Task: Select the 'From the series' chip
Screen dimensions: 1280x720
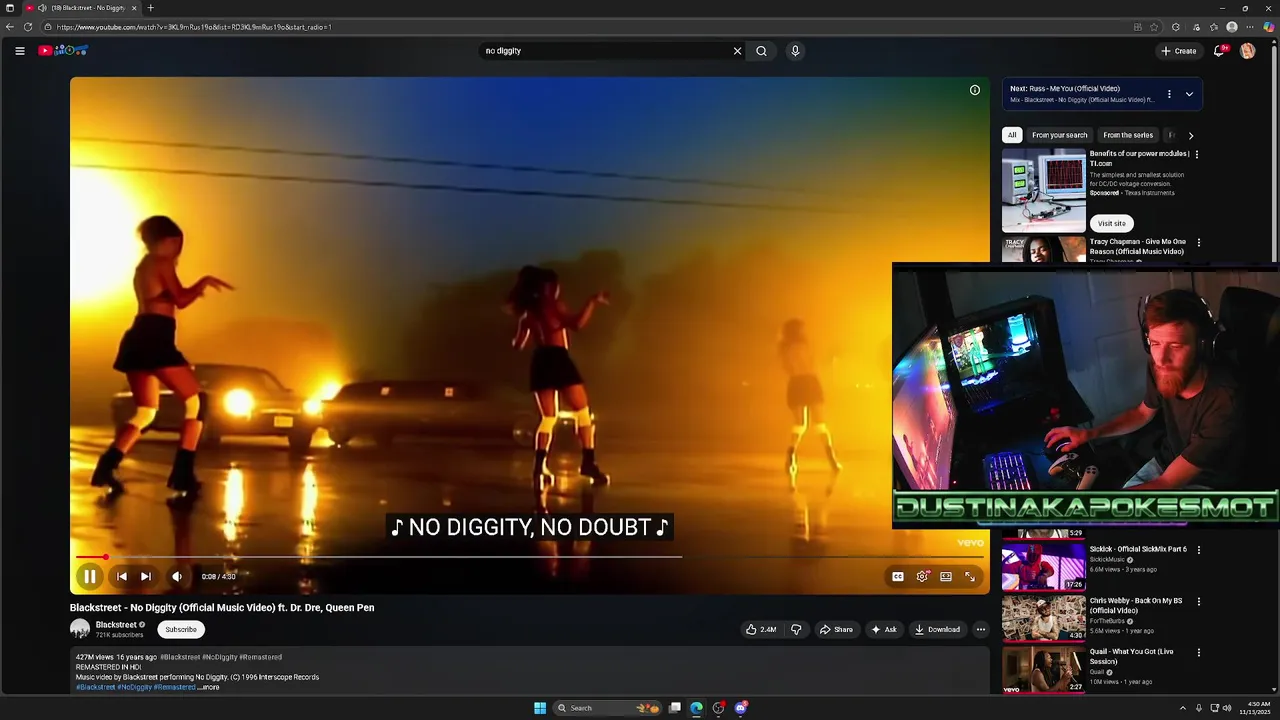Action: click(1128, 135)
